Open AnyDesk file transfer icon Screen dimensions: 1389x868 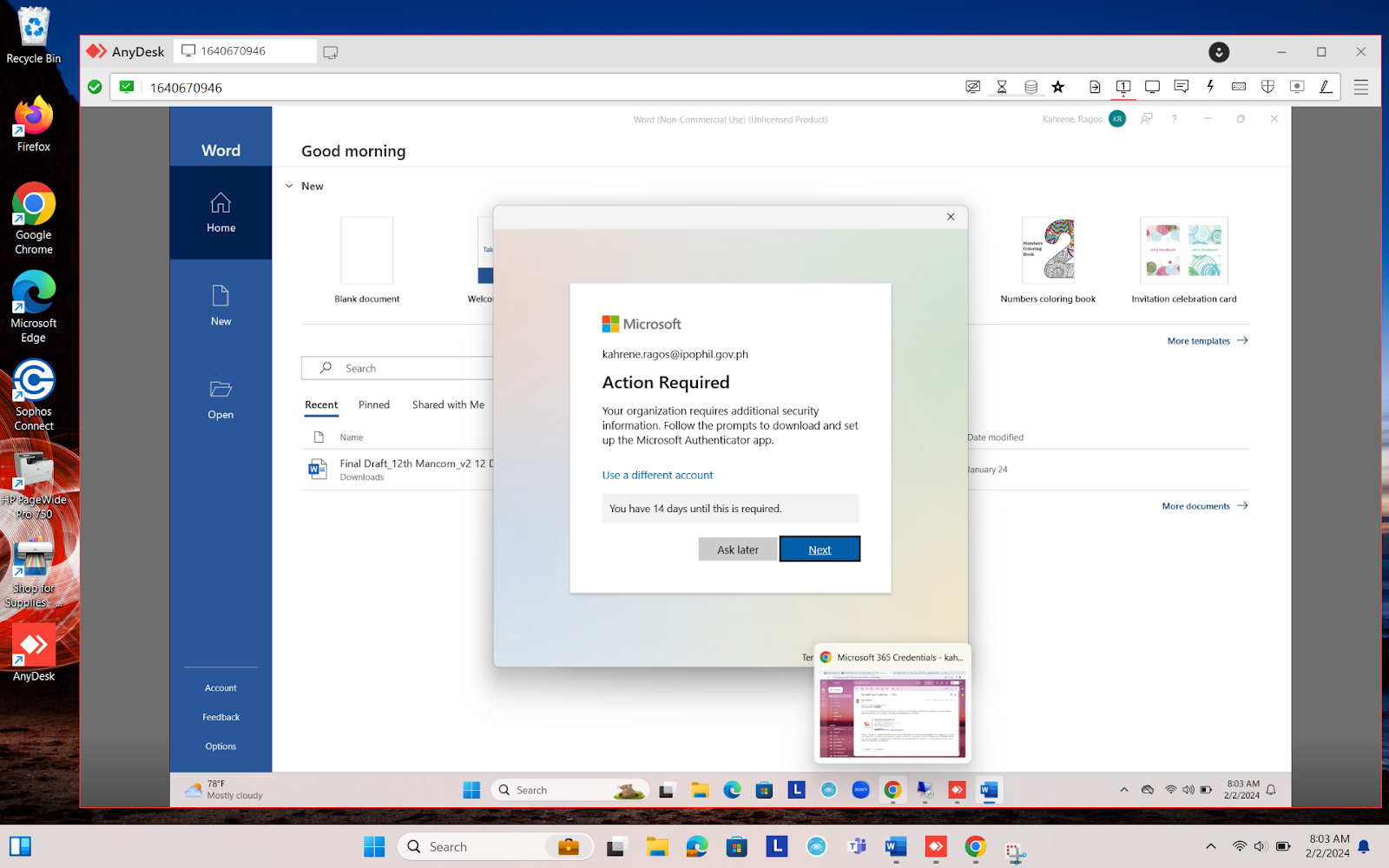[1095, 87]
